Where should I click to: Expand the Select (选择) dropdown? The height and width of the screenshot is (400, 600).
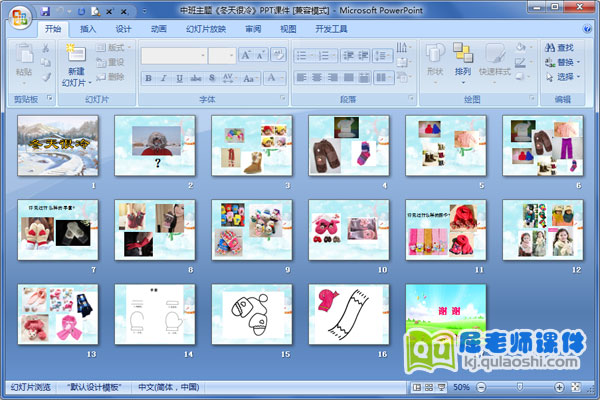click(x=563, y=76)
